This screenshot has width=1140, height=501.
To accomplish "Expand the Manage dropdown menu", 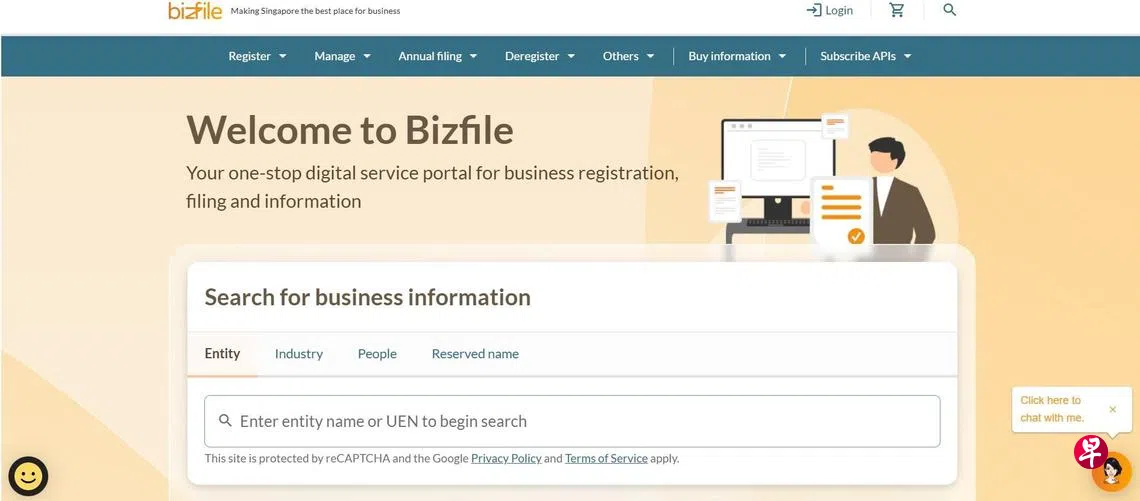I will click(x=342, y=56).
